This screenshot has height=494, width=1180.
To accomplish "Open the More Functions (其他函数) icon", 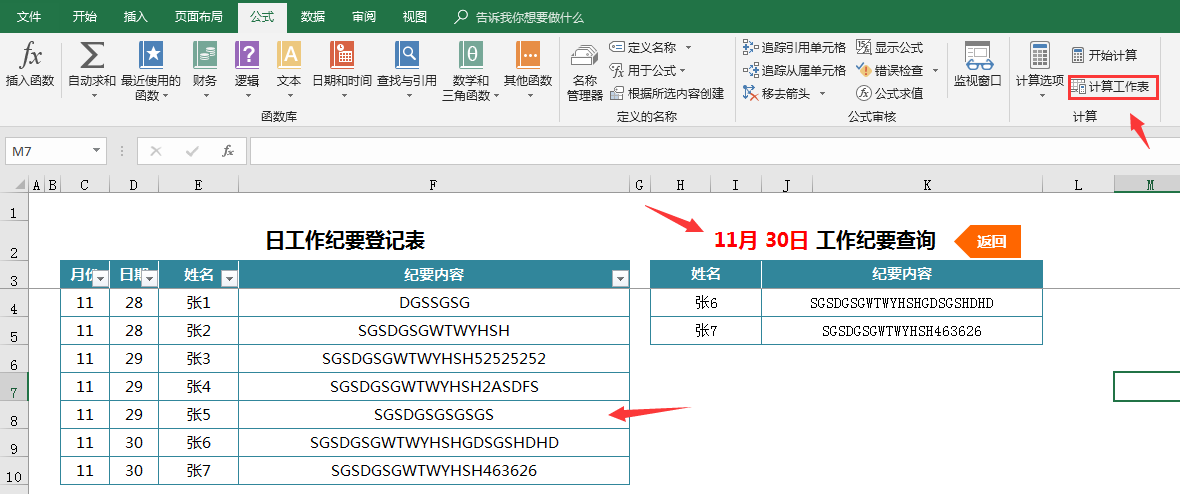I will pyautogui.click(x=528, y=55).
